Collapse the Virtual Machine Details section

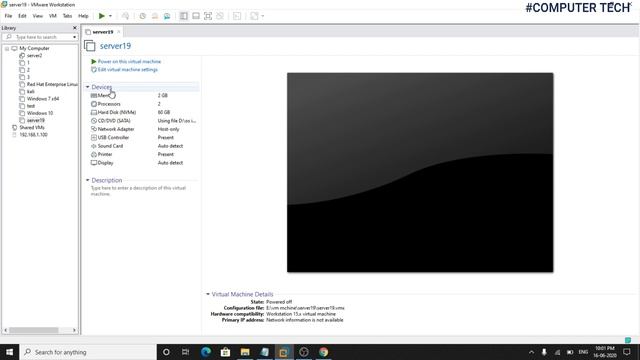tap(208, 294)
